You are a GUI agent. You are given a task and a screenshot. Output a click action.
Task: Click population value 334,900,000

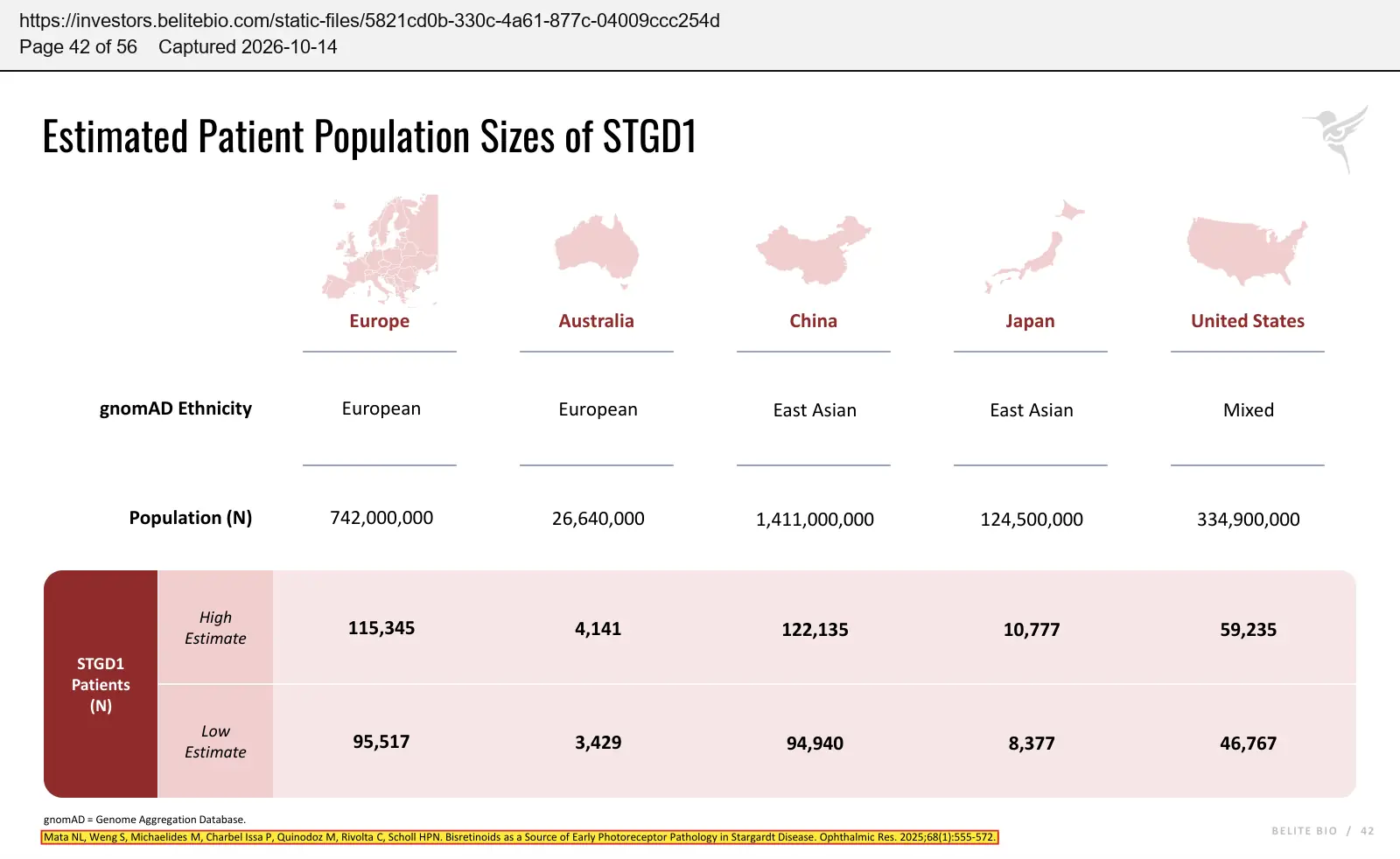tap(1249, 520)
